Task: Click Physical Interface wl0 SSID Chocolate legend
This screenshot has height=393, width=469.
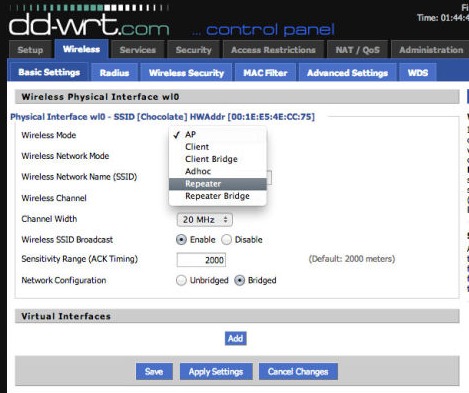Action: tap(163, 117)
